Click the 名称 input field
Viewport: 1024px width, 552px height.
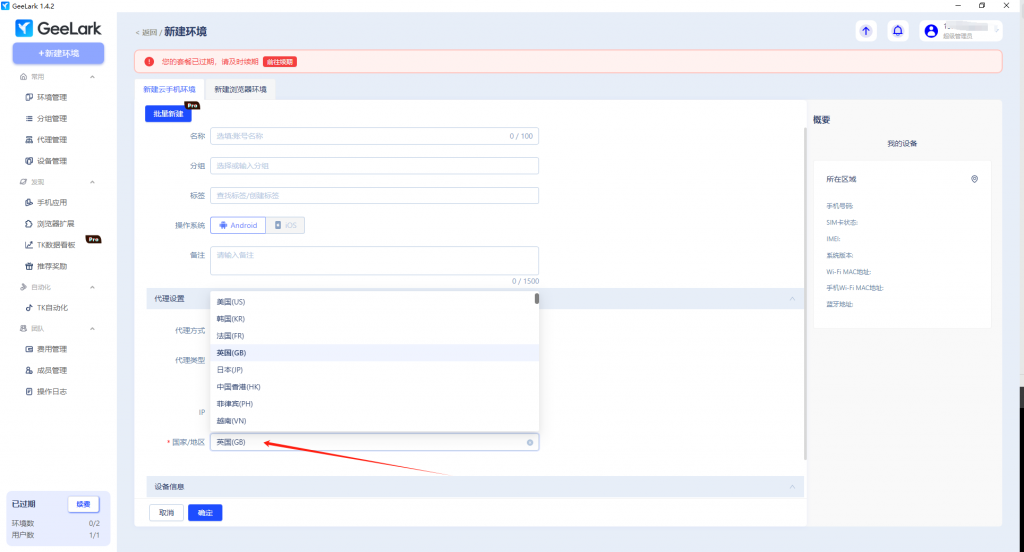point(358,136)
